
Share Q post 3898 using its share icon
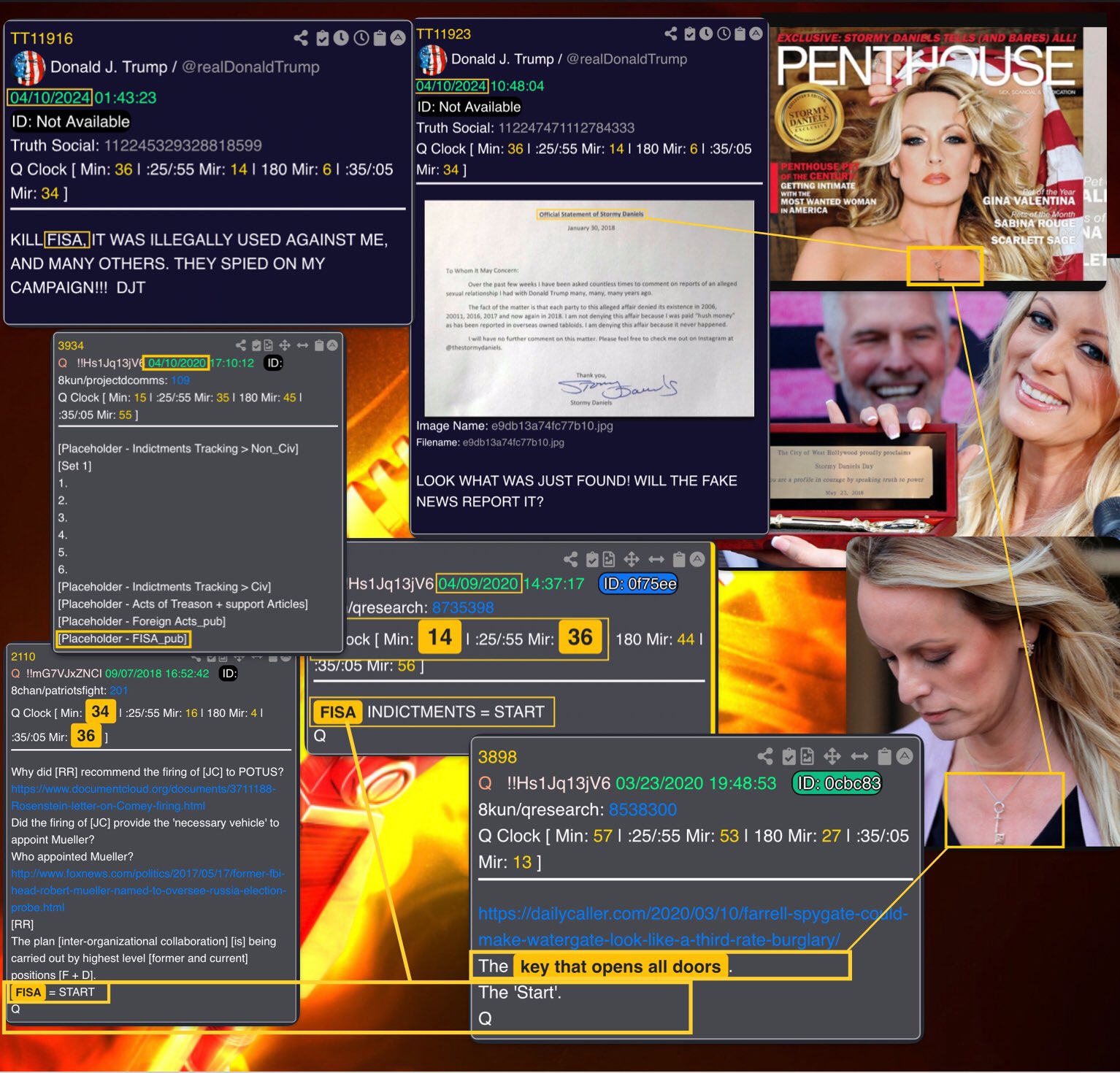pos(765,756)
